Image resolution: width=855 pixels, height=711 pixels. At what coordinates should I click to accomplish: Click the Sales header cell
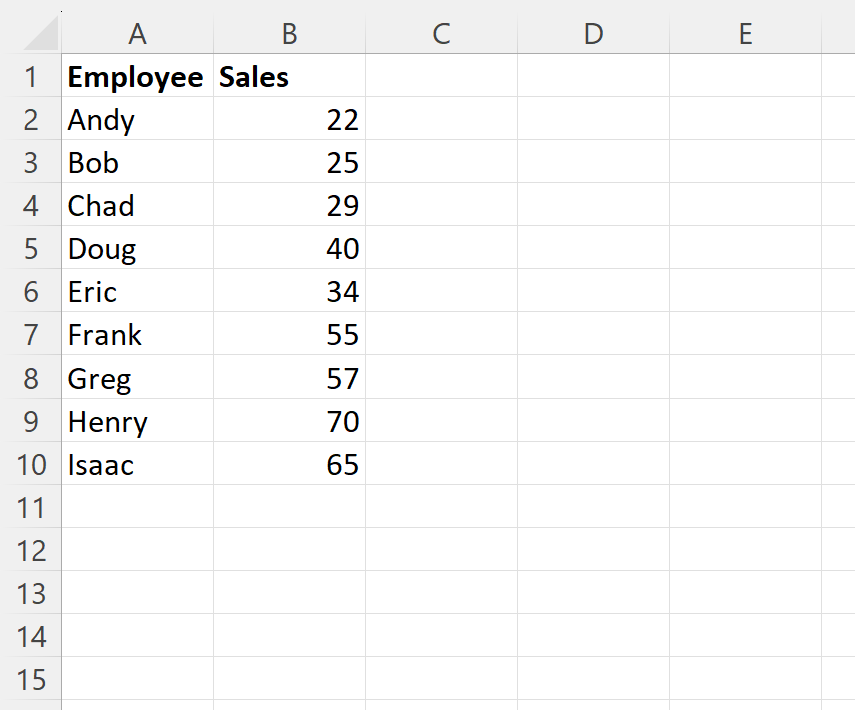[x=289, y=77]
